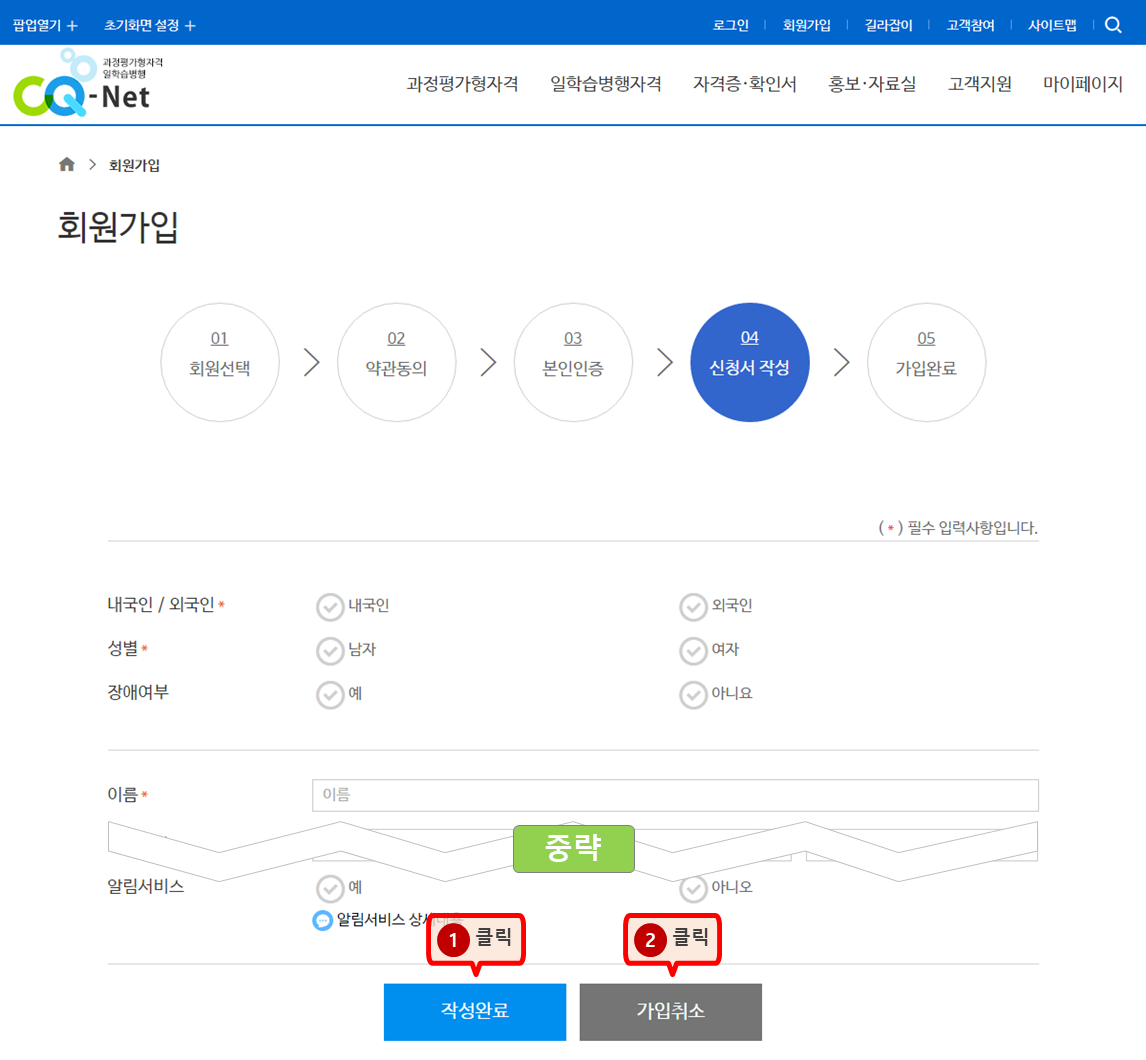This screenshot has height=1060, width=1146.
Task: Select 아니오 for 장애여부
Action: (694, 694)
